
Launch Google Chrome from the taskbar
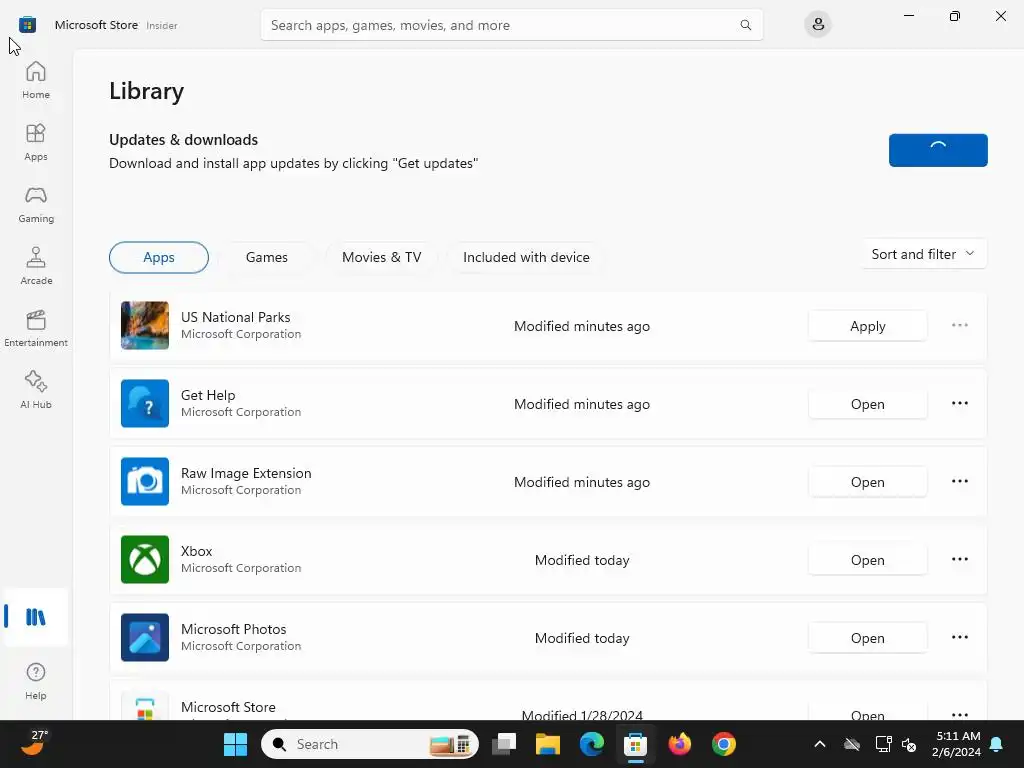[724, 744]
